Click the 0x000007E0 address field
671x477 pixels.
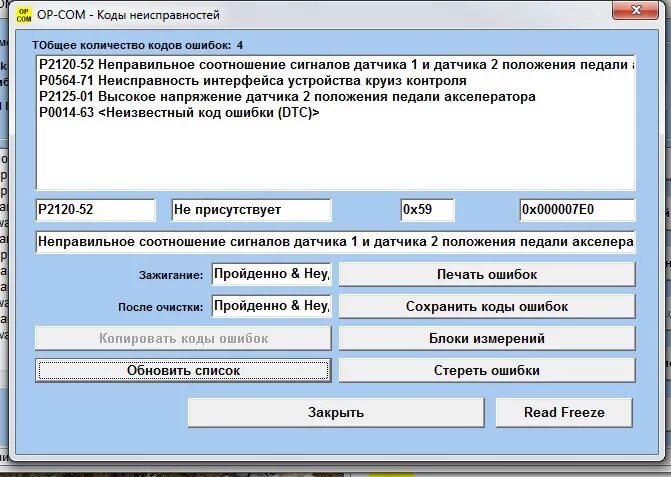pos(577,210)
